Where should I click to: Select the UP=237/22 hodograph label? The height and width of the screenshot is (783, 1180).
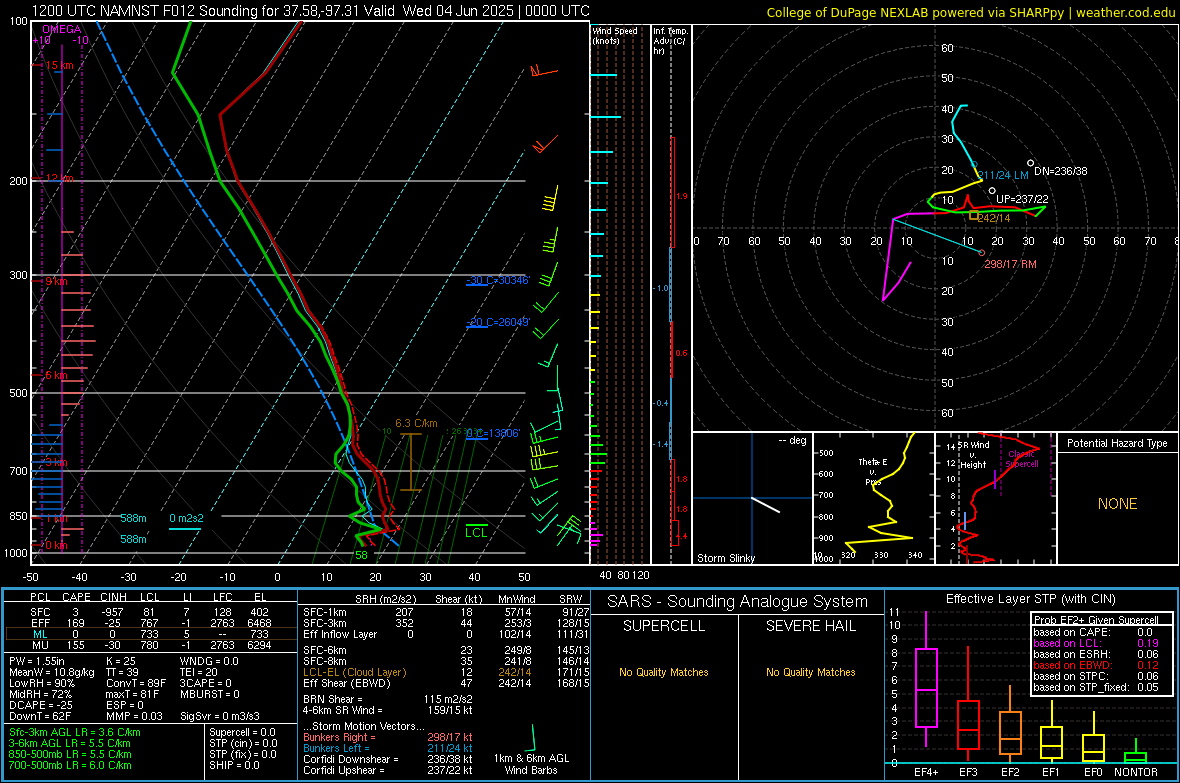tap(1022, 199)
